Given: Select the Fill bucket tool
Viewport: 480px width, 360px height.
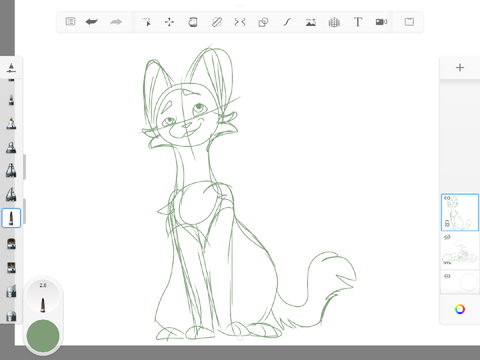Looking at the screenshot, I should (x=193, y=22).
